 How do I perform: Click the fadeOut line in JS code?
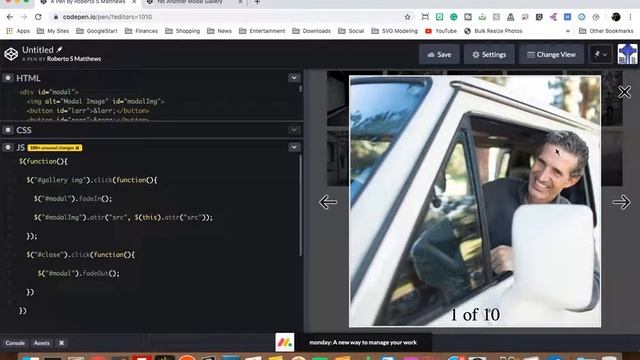coord(78,273)
